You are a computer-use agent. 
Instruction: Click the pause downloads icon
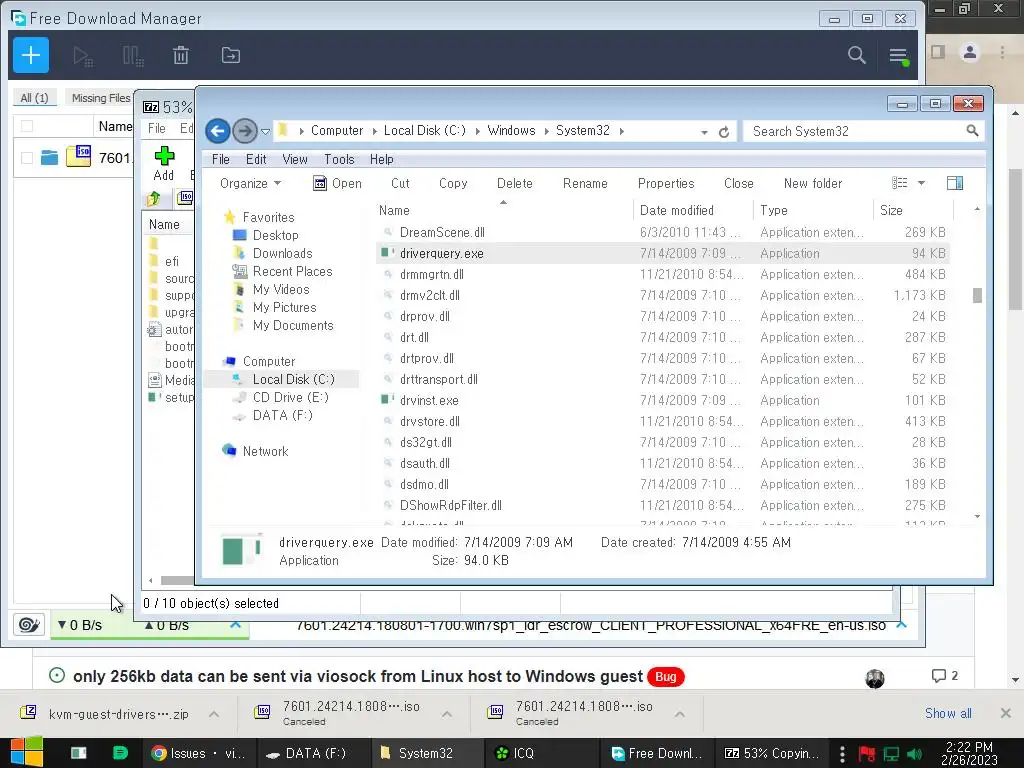[x=133, y=56]
